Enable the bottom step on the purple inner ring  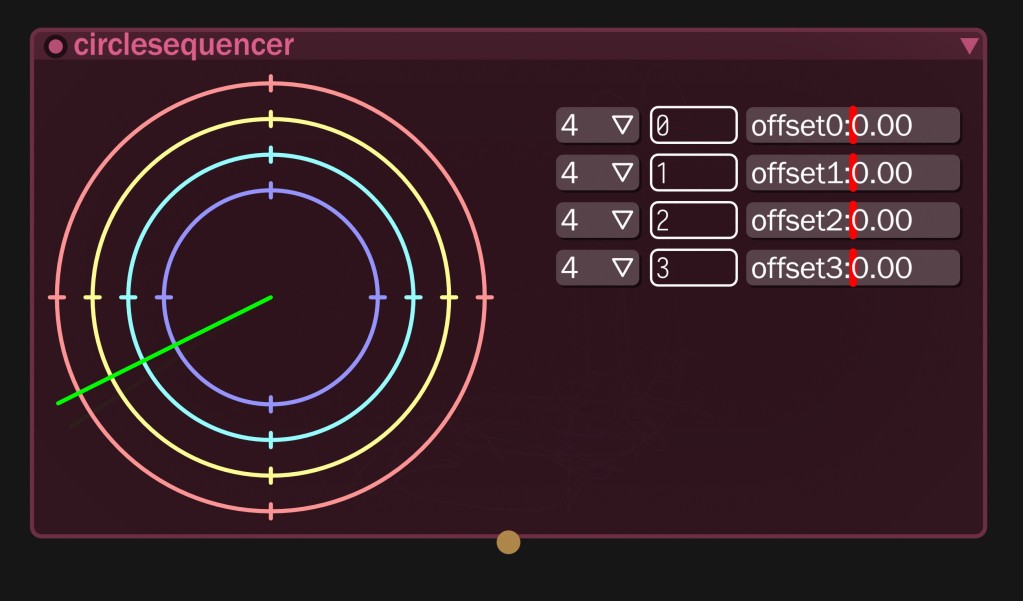coord(271,404)
